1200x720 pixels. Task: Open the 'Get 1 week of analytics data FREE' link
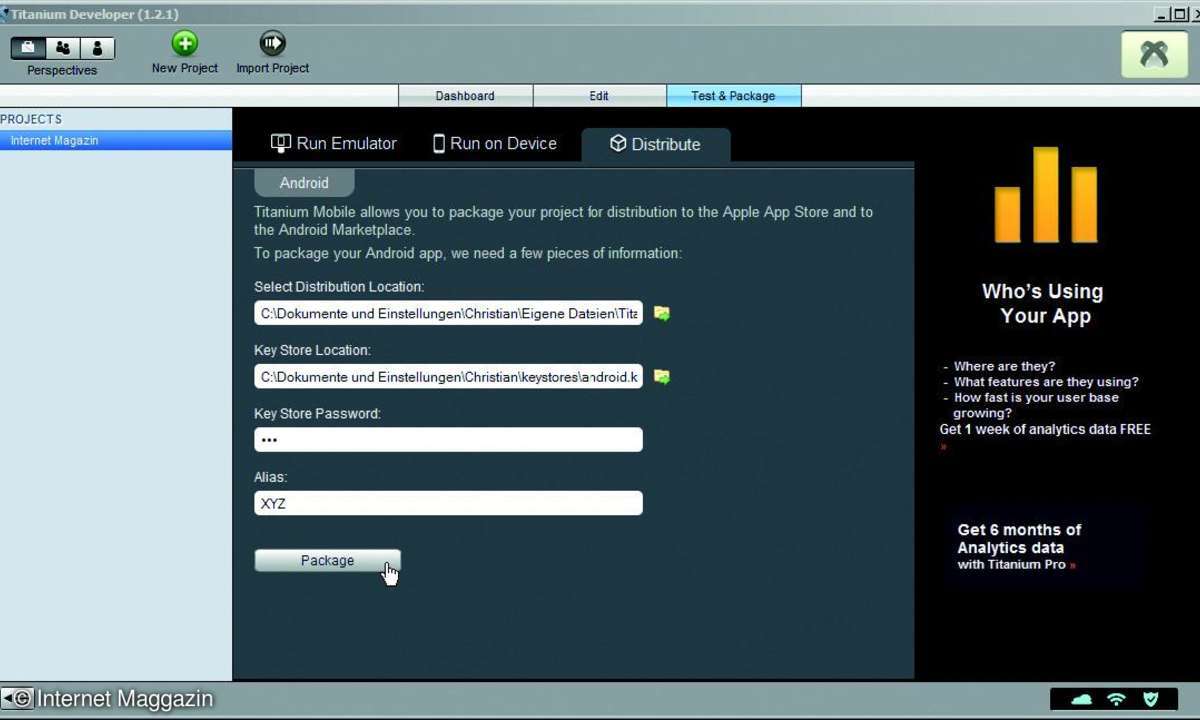click(x=1045, y=429)
